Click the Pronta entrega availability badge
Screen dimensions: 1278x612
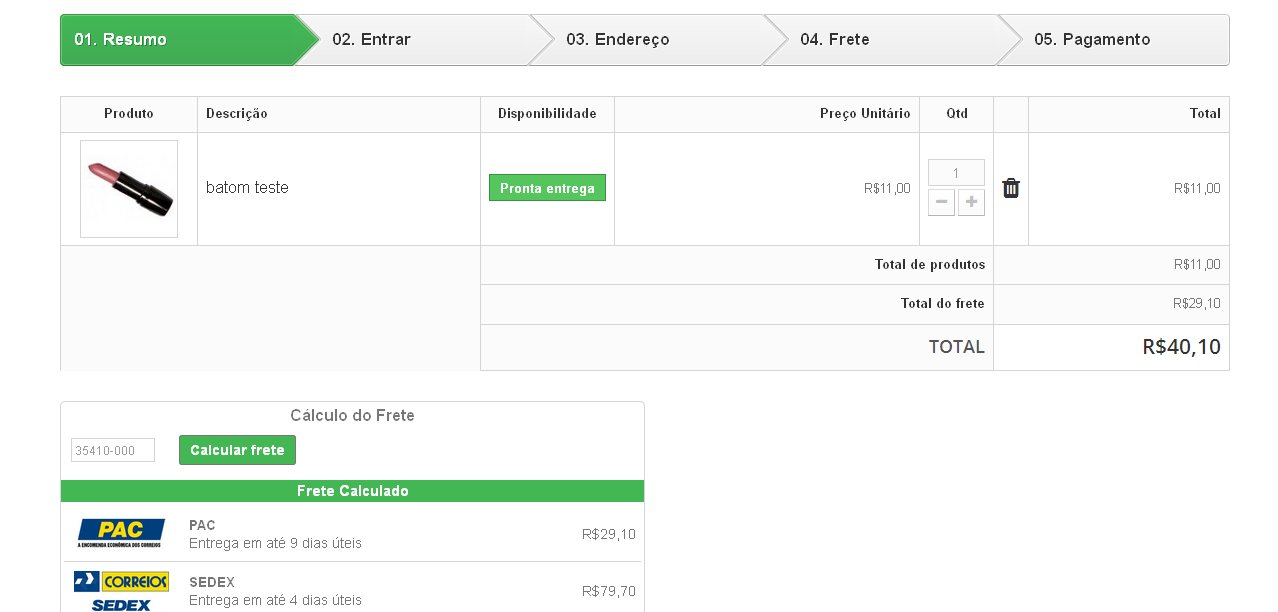(547, 188)
